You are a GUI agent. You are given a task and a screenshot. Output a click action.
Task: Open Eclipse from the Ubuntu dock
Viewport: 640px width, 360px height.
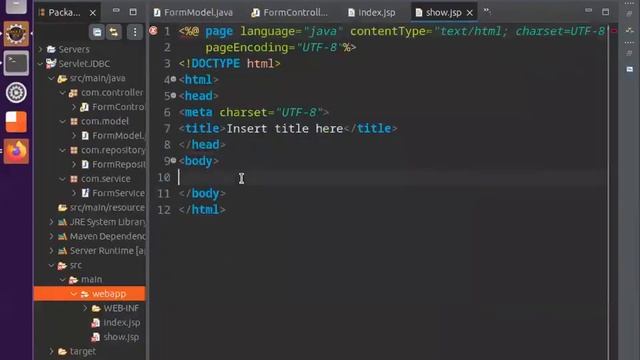tap(16, 33)
